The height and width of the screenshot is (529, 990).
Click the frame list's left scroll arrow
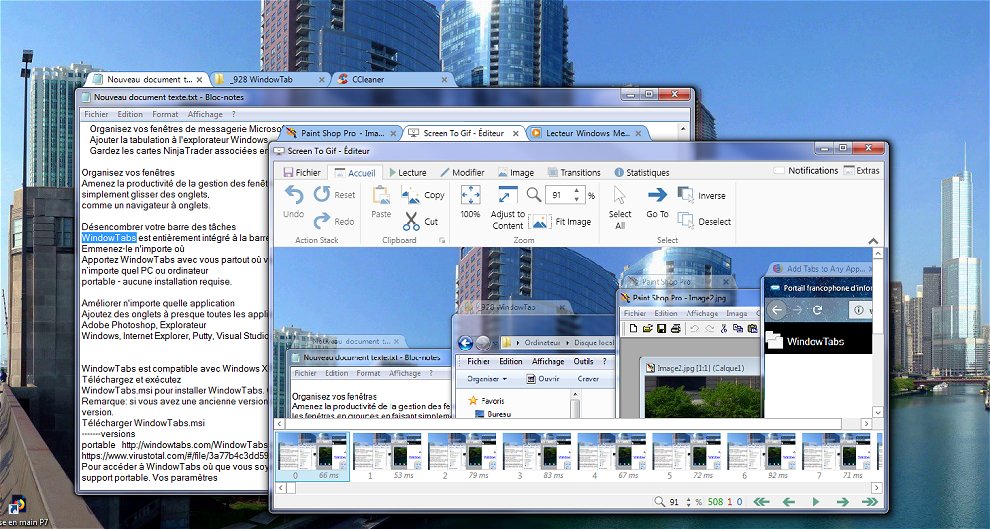pos(281,487)
